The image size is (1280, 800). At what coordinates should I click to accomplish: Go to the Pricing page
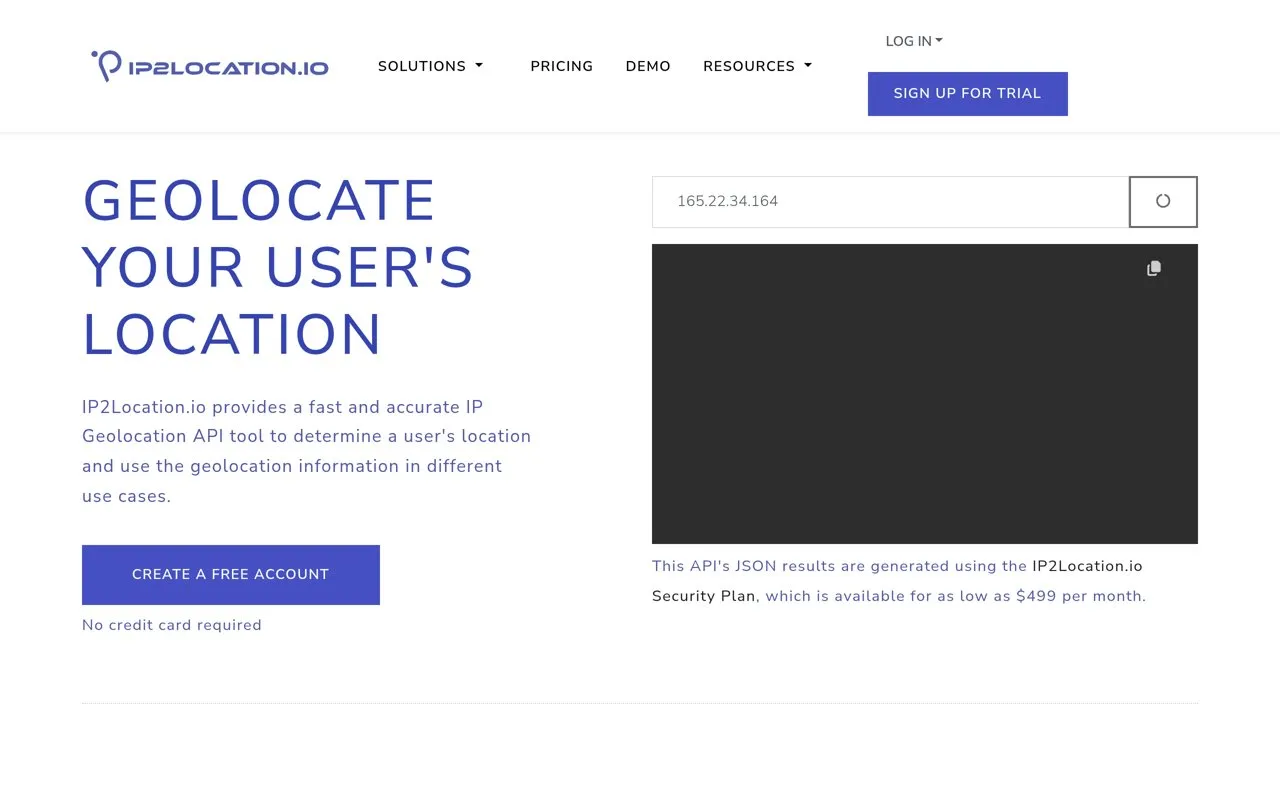pos(562,66)
